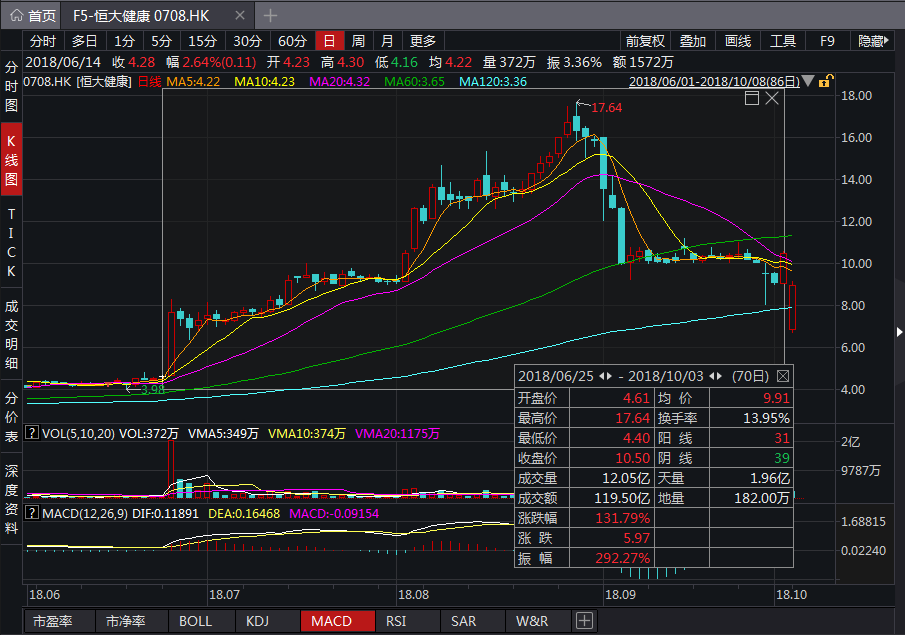
Task: Switch to 周 weekly period
Action: click(358, 41)
